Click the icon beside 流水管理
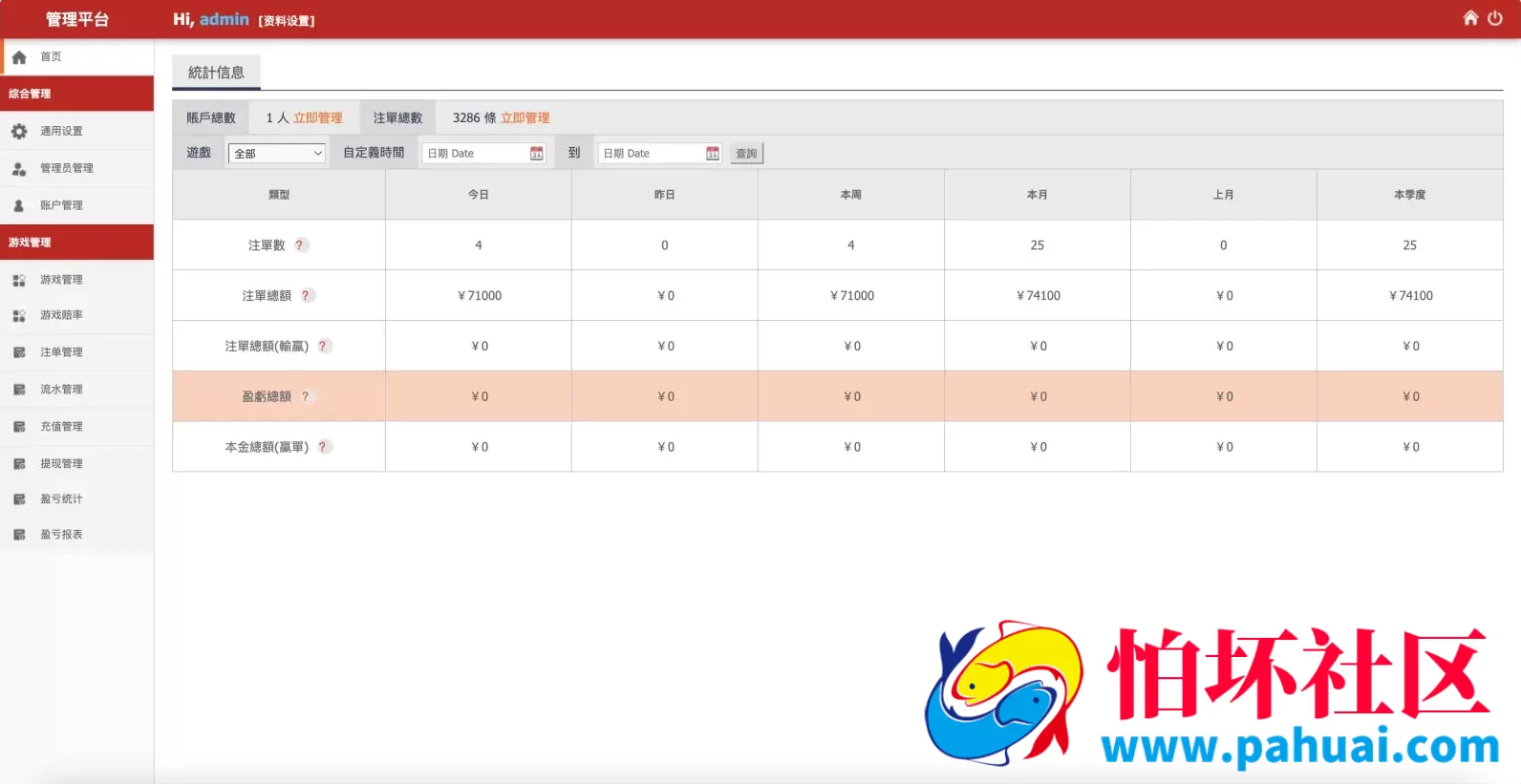Image resolution: width=1521 pixels, height=784 pixels. pyautogui.click(x=19, y=390)
